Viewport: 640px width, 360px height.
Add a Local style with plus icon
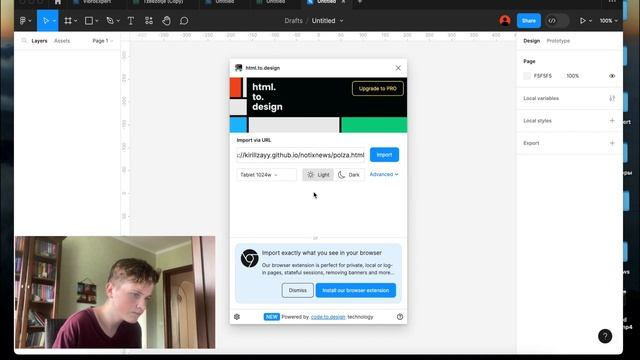click(612, 121)
